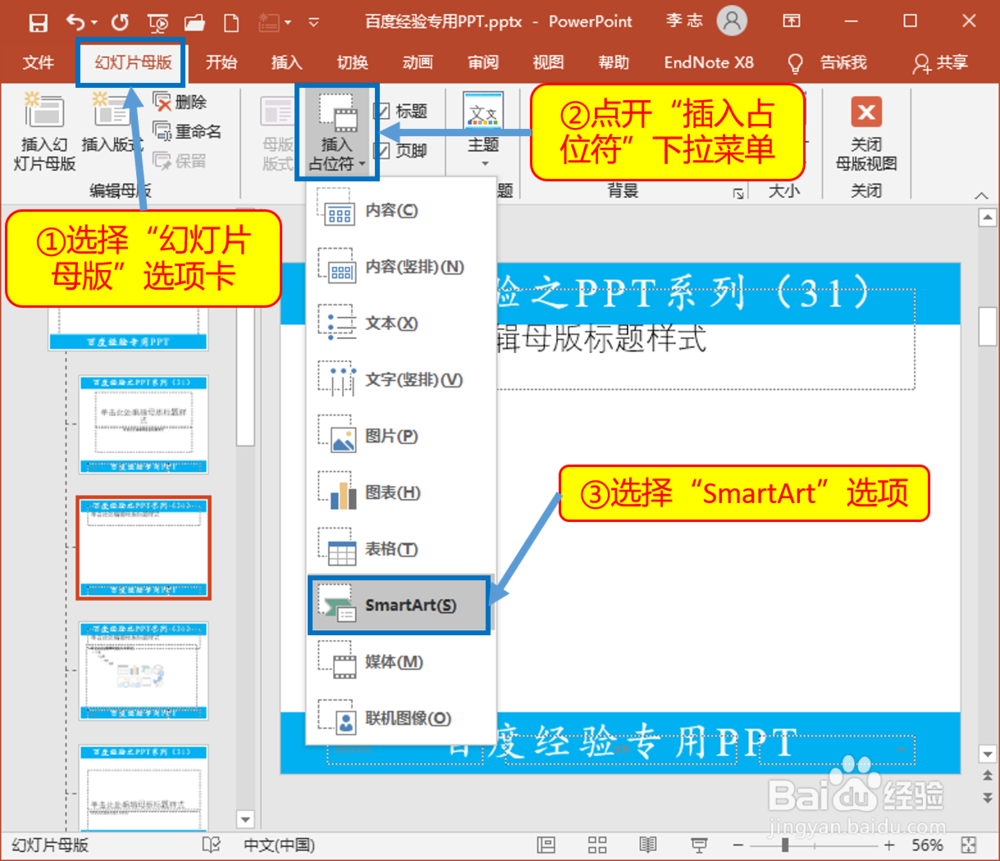Image resolution: width=1000 pixels, height=861 pixels.
Task: Select the highlighted layout thumbnail with red border
Action: (143, 548)
